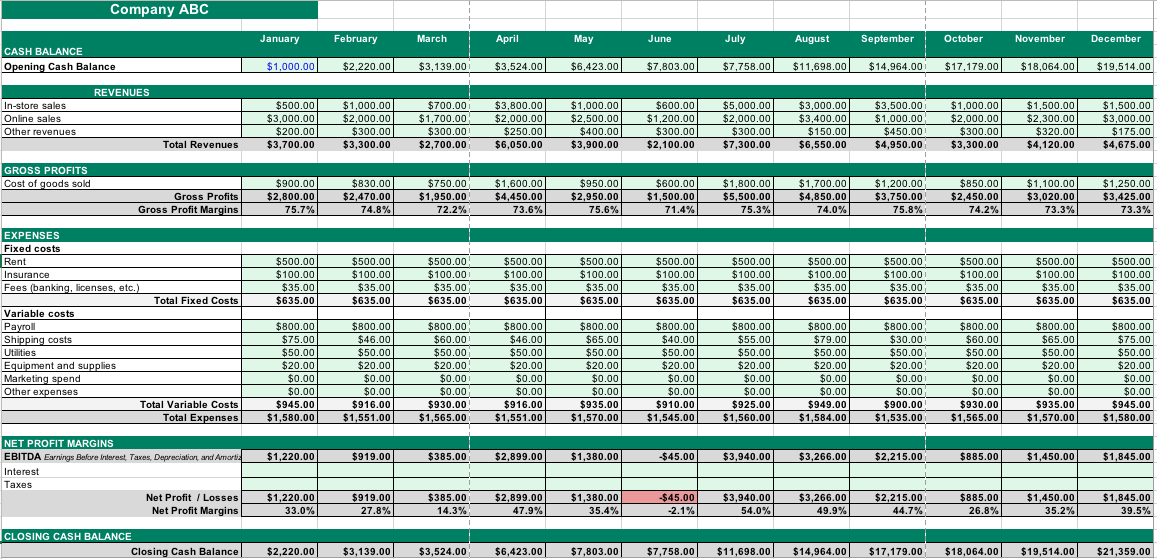Select October opening cash balance $17,179.00
The width and height of the screenshot is (1157, 559).
[964, 66]
